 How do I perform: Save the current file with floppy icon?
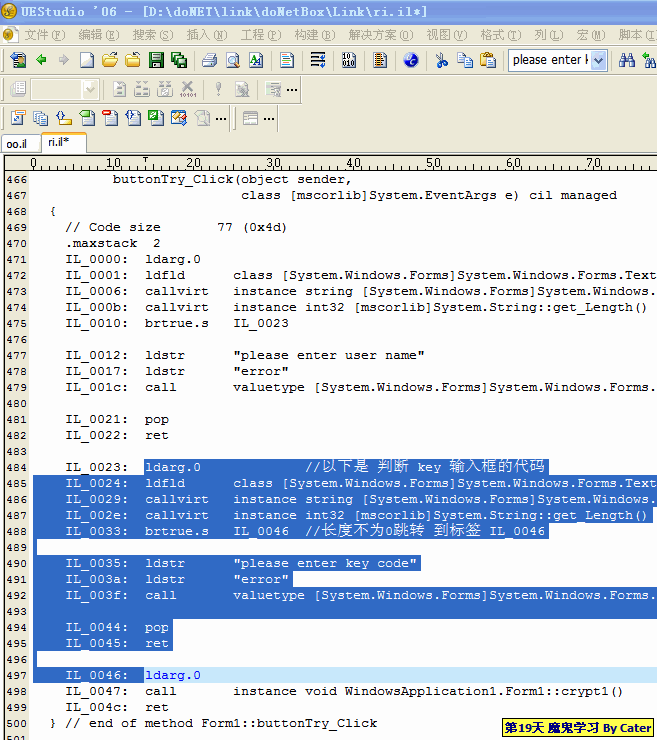coord(156,60)
